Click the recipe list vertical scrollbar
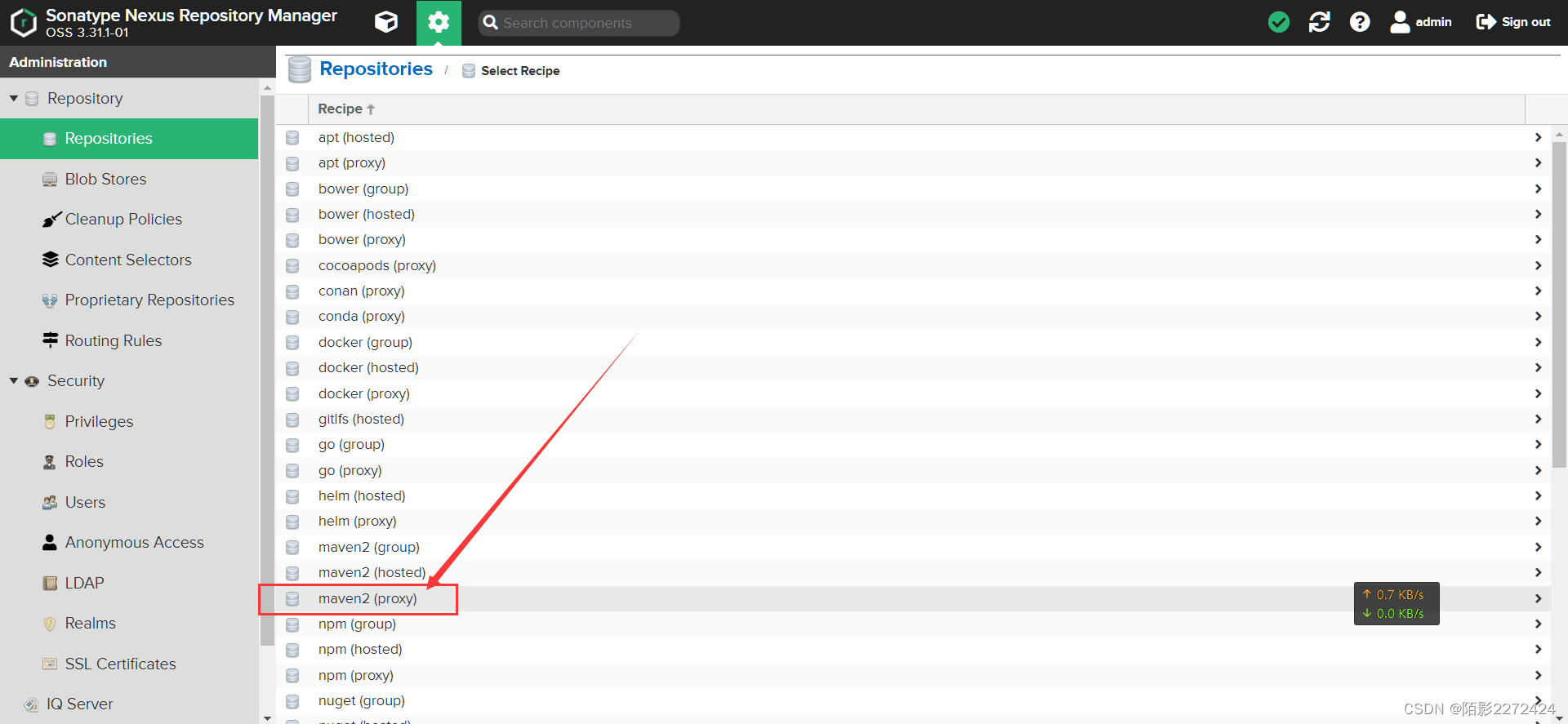Image resolution: width=1568 pixels, height=724 pixels. click(1559, 304)
